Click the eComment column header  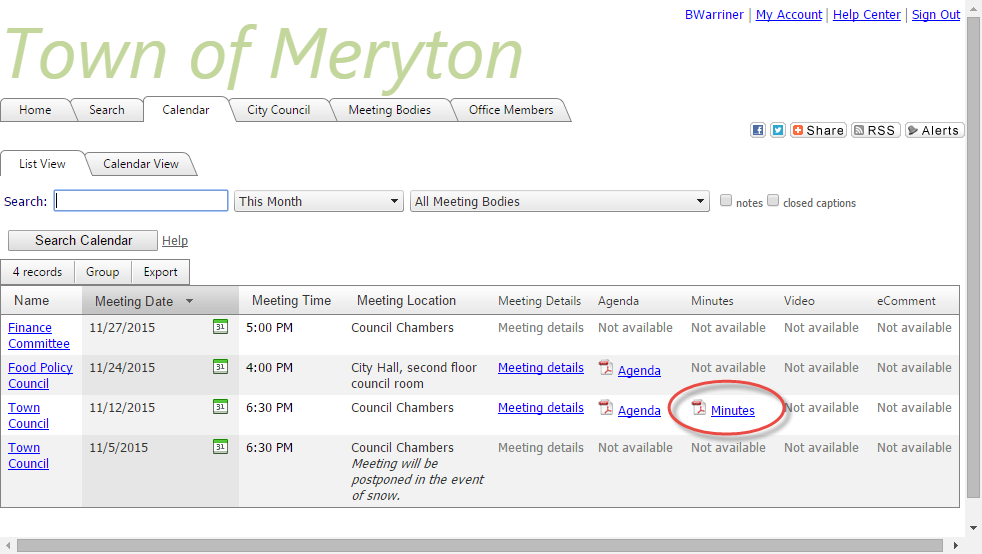tap(906, 301)
